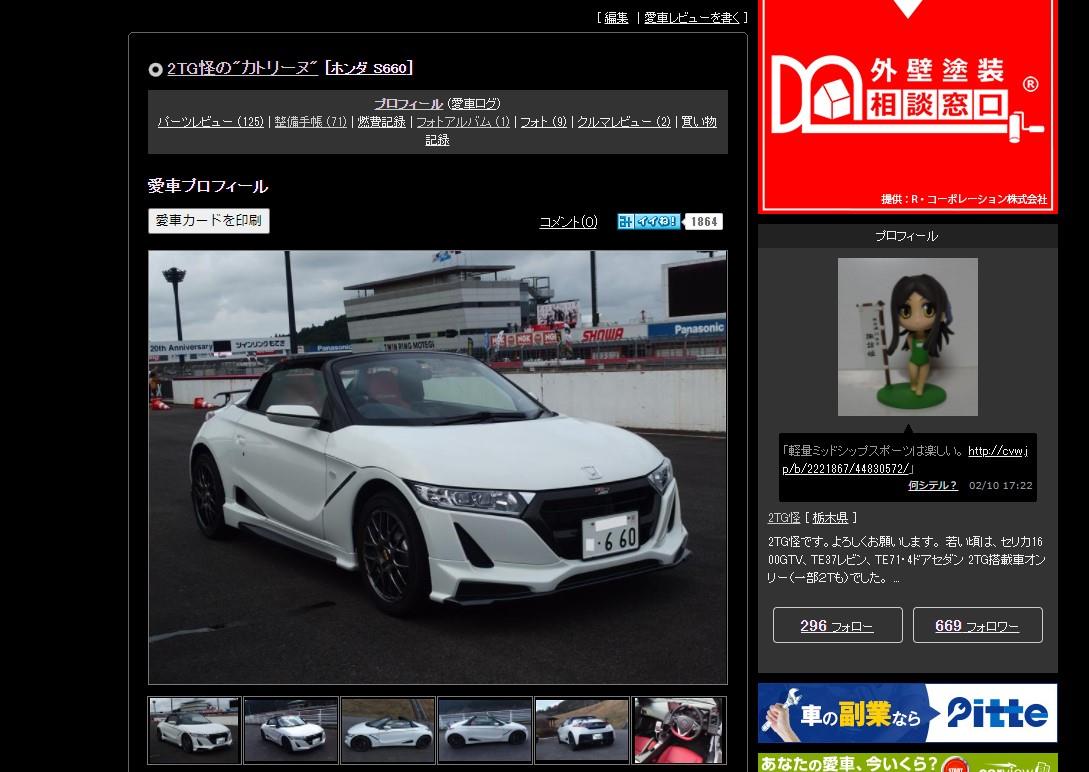Open パーツレビュー (125) section
The width and height of the screenshot is (1089, 772).
pos(210,121)
